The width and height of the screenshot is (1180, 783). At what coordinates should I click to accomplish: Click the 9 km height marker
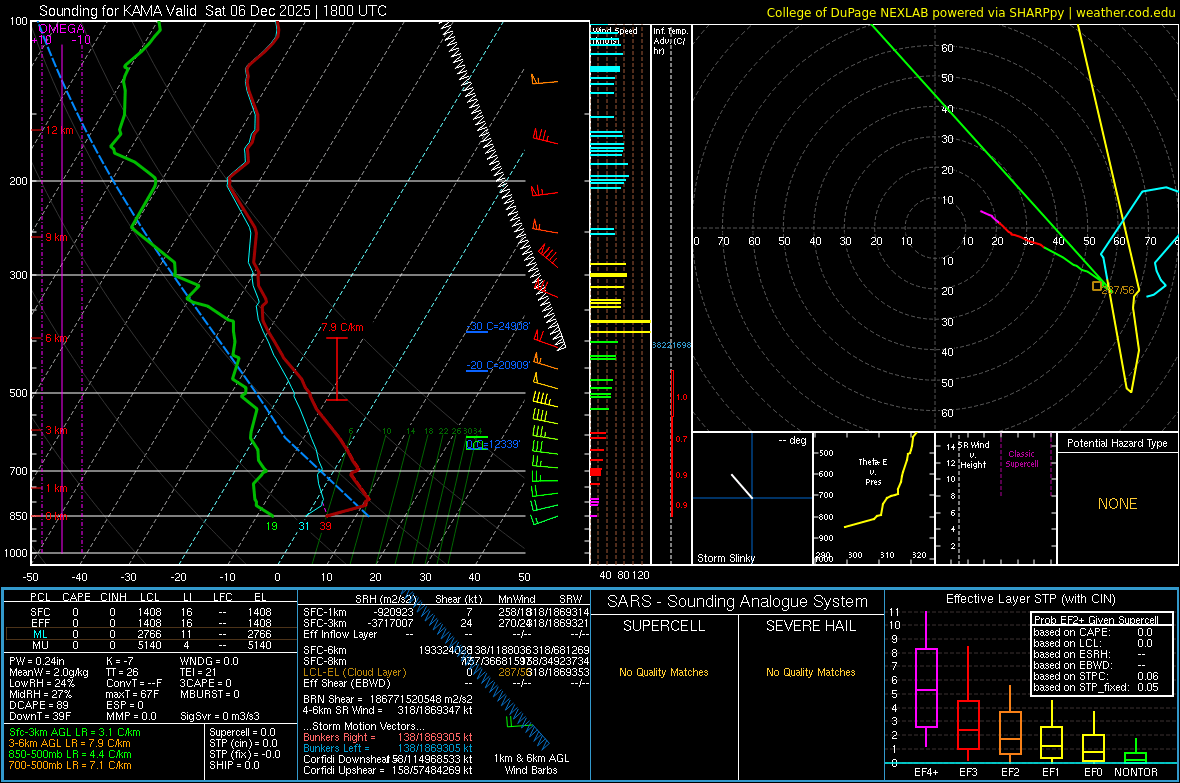point(56,237)
